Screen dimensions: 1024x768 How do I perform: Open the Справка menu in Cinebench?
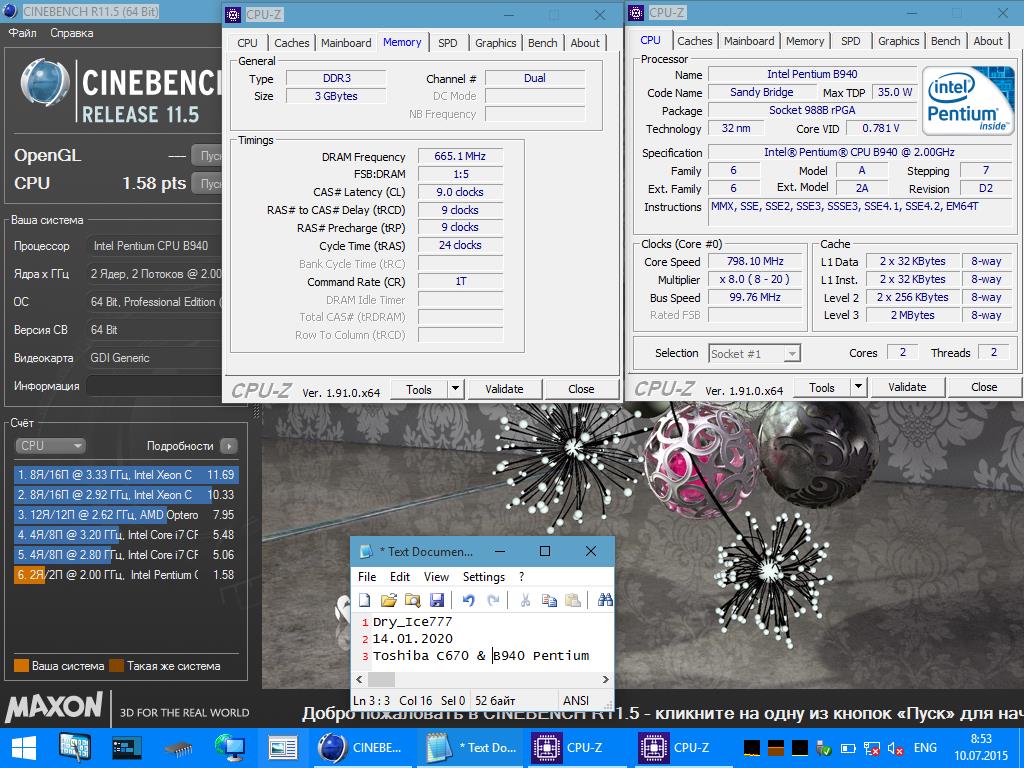[71, 33]
